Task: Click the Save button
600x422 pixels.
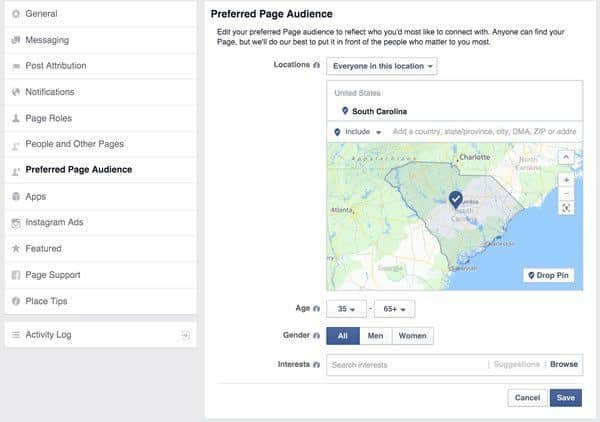Action: (x=566, y=398)
